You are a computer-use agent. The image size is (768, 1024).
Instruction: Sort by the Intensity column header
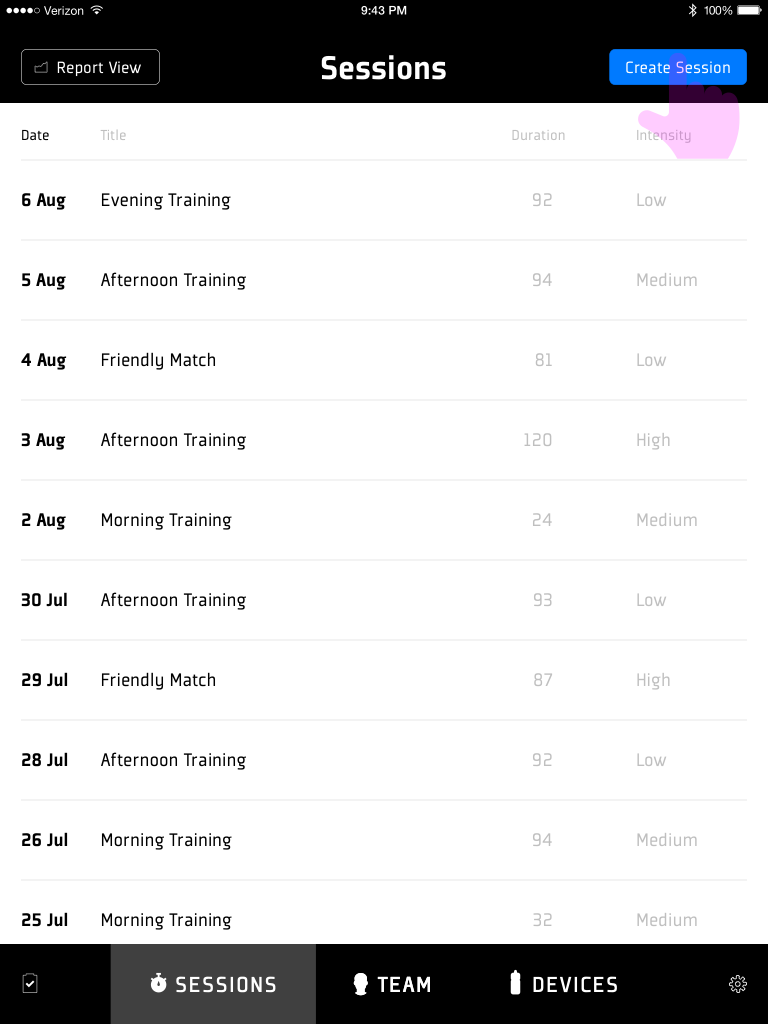pos(664,135)
